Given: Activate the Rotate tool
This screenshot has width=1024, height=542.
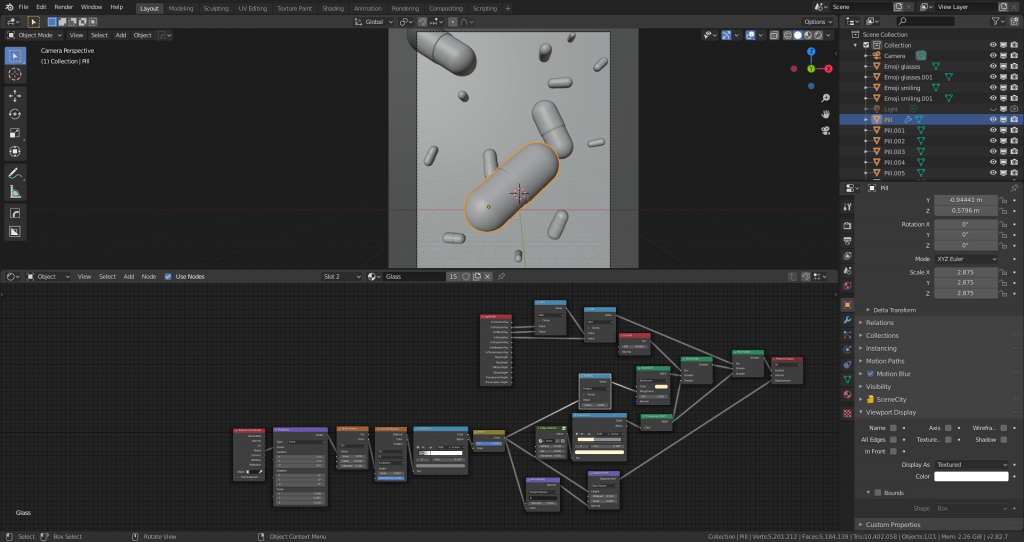Looking at the screenshot, I should pos(16,115).
